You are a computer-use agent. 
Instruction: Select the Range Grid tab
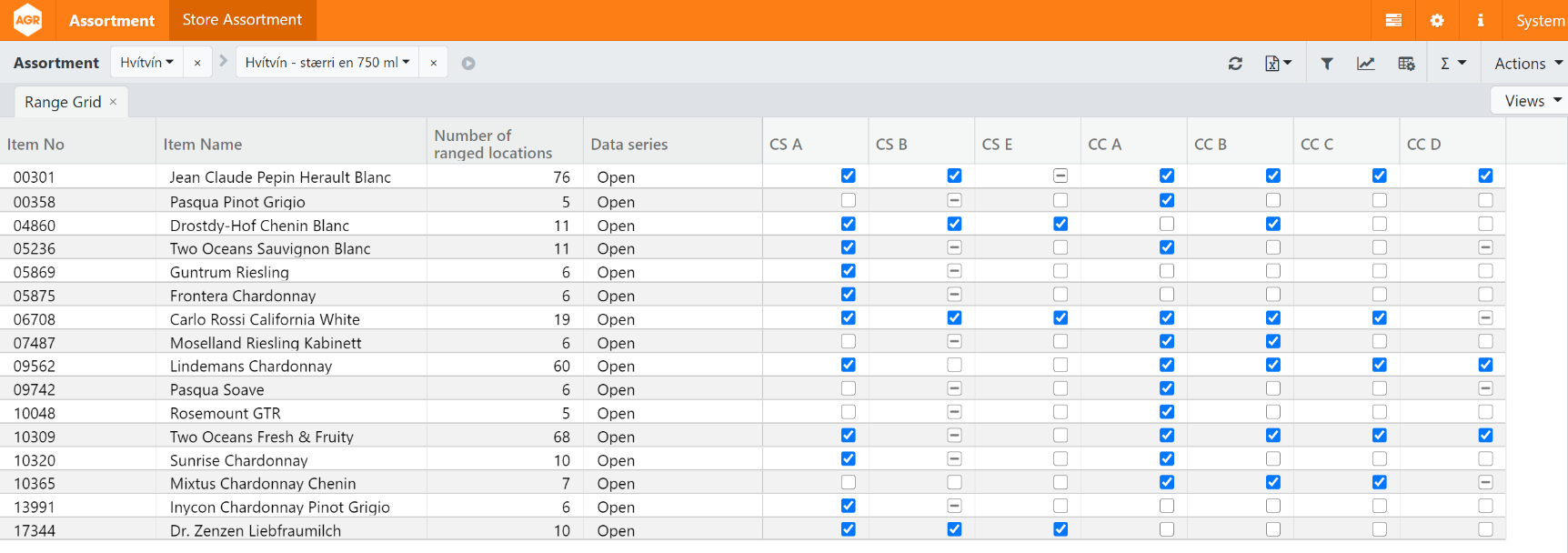click(x=63, y=102)
